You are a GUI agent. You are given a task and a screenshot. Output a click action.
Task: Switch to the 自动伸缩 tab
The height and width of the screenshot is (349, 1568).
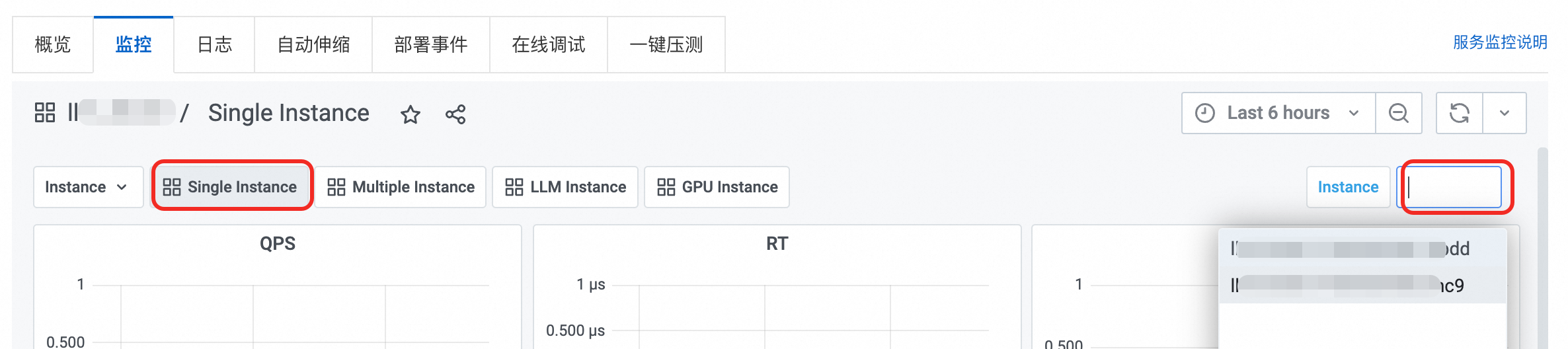[313, 45]
